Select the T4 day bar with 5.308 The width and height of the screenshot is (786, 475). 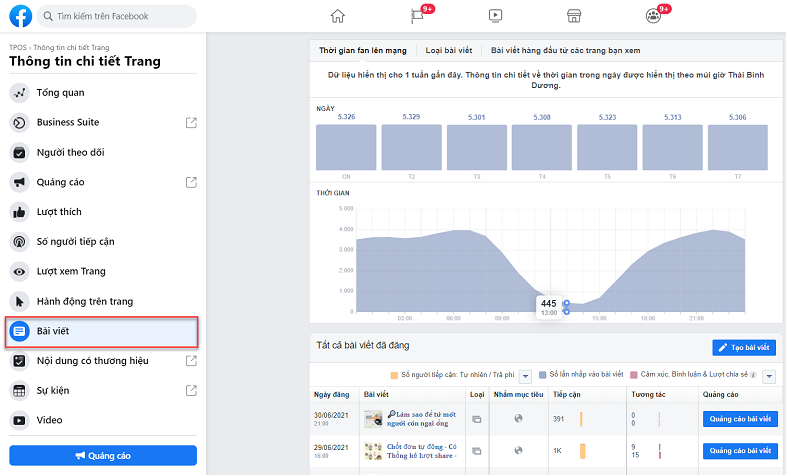[542, 147]
